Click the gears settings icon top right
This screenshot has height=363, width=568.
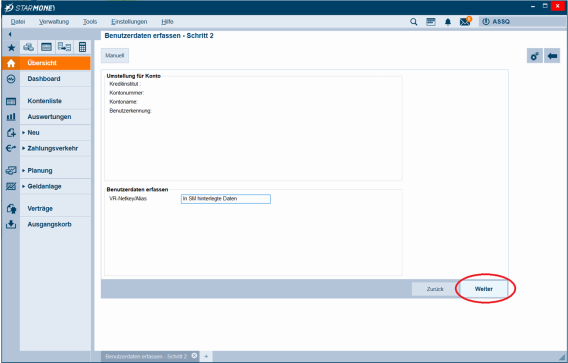point(534,56)
